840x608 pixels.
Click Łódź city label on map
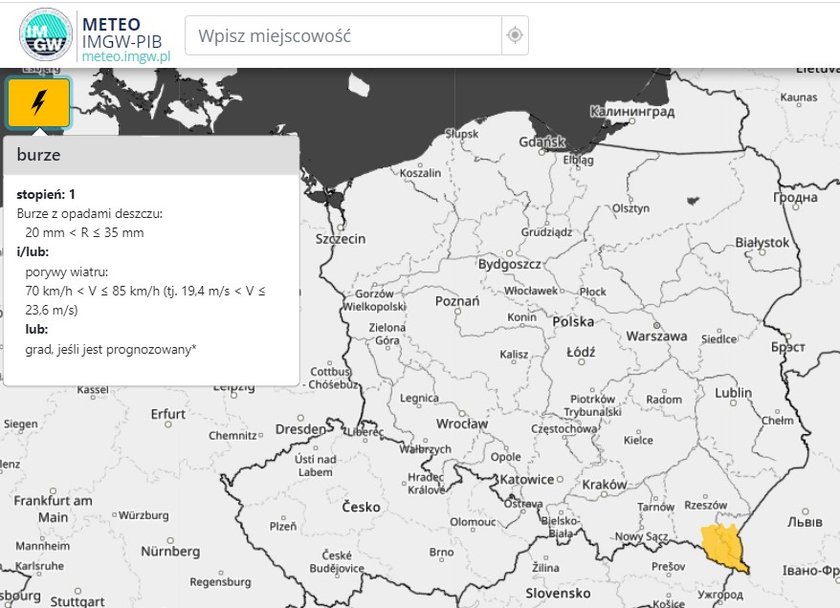(581, 352)
